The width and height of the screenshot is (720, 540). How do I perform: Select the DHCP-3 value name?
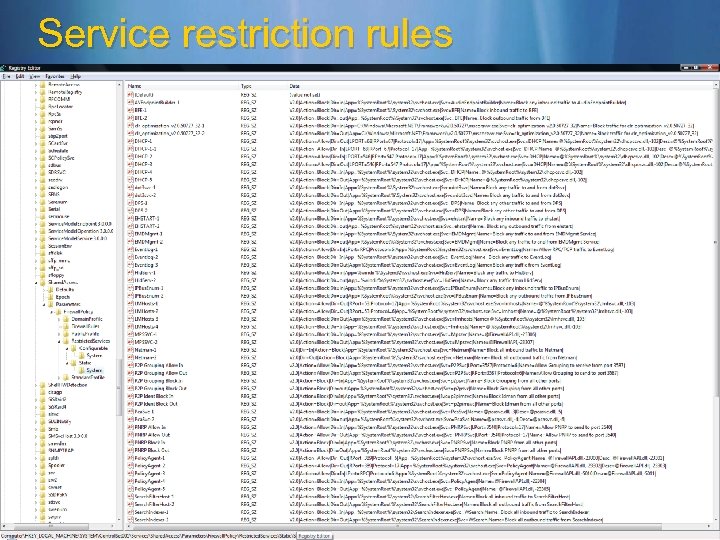(x=143, y=164)
